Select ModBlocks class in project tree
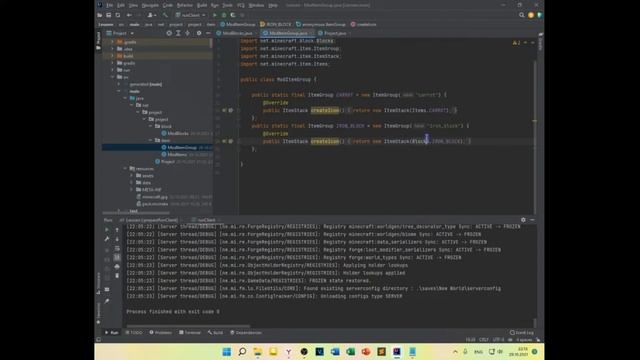The height and width of the screenshot is (360, 640). pyautogui.click(x=178, y=133)
